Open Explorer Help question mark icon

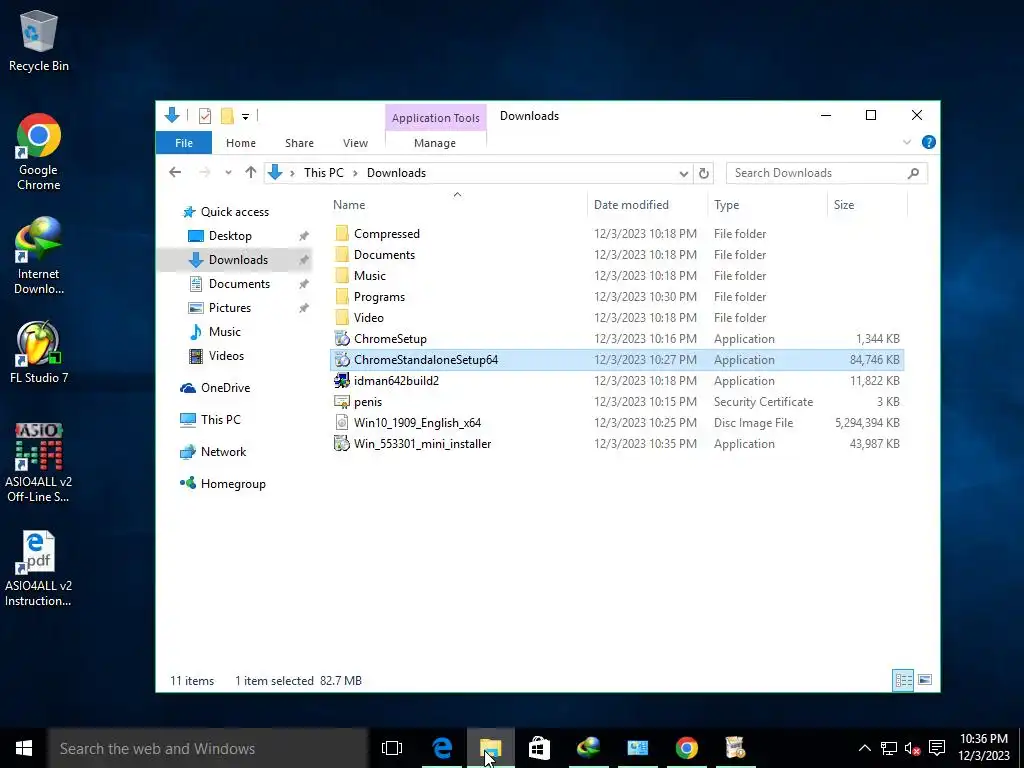[928, 142]
